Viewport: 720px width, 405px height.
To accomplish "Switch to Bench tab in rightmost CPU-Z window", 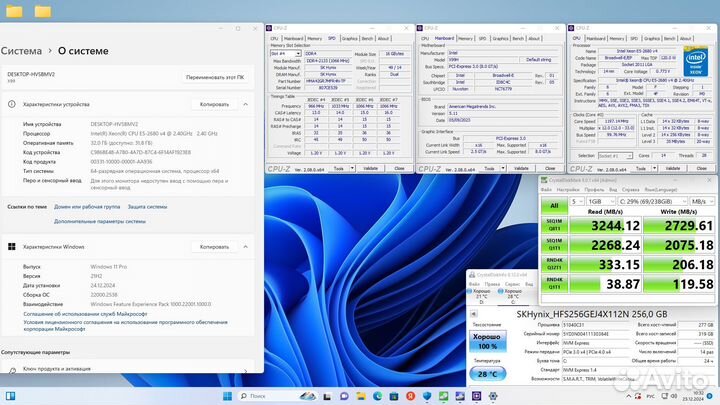I will click(x=669, y=39).
